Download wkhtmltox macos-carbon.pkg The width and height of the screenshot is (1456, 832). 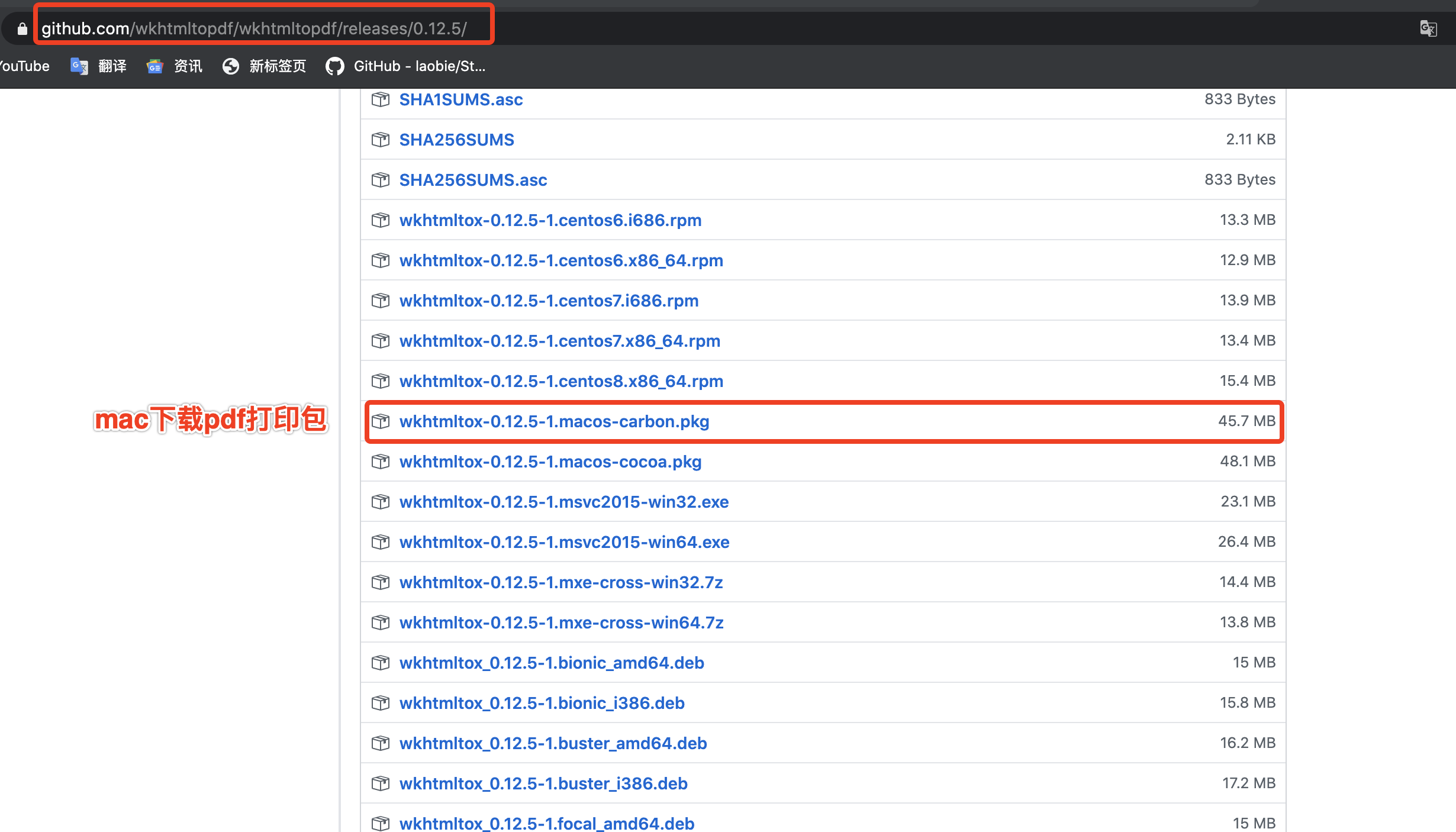[554, 421]
